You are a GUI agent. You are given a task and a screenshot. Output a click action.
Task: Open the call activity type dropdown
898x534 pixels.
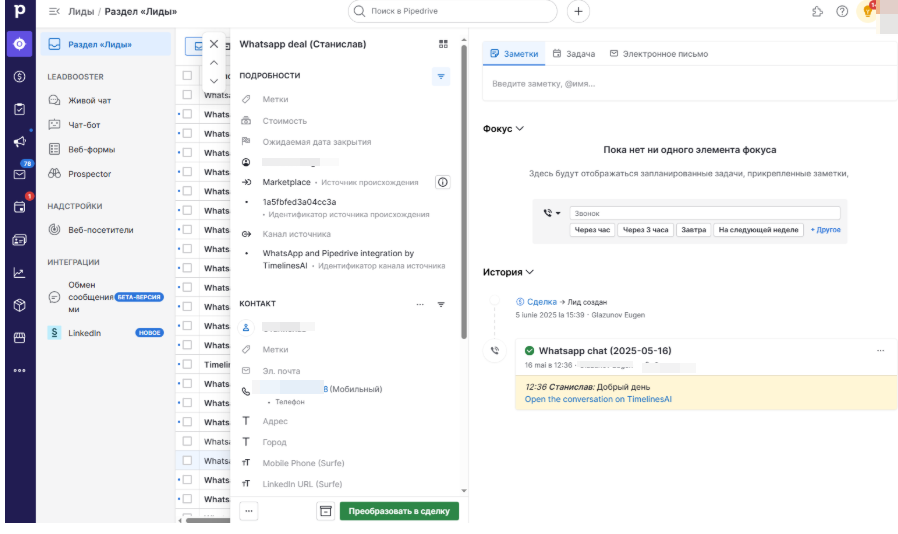pyautogui.click(x=552, y=213)
